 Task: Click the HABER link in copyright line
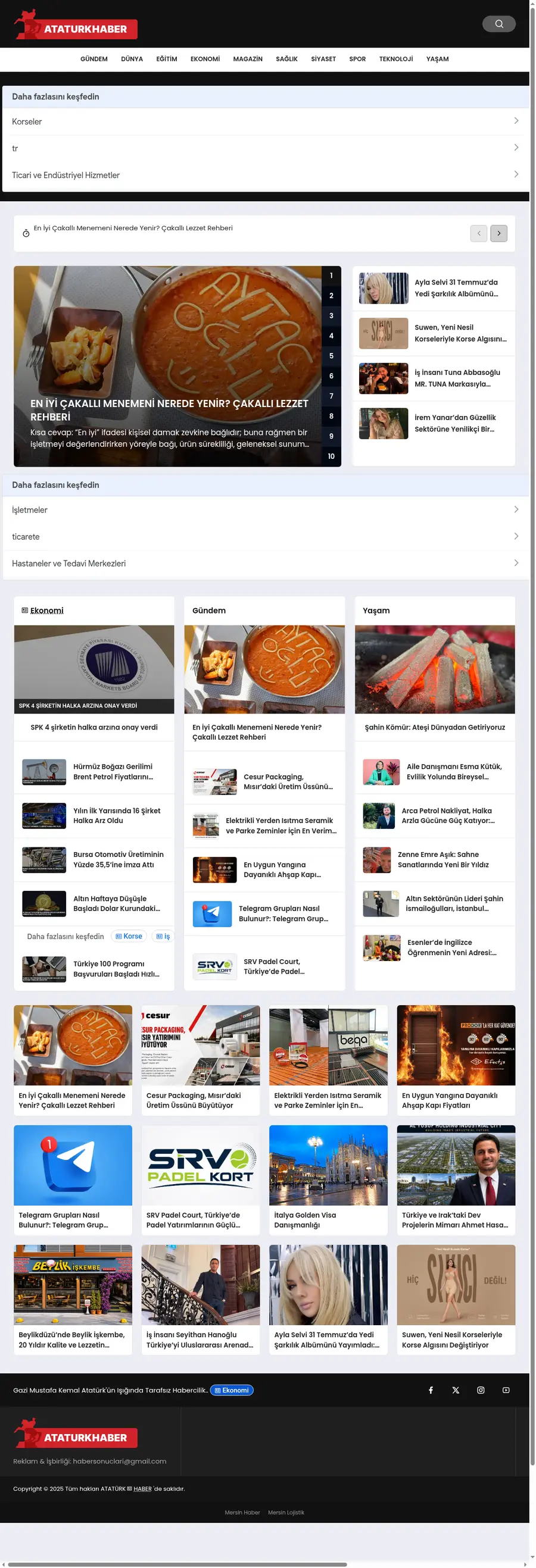pyautogui.click(x=142, y=1489)
